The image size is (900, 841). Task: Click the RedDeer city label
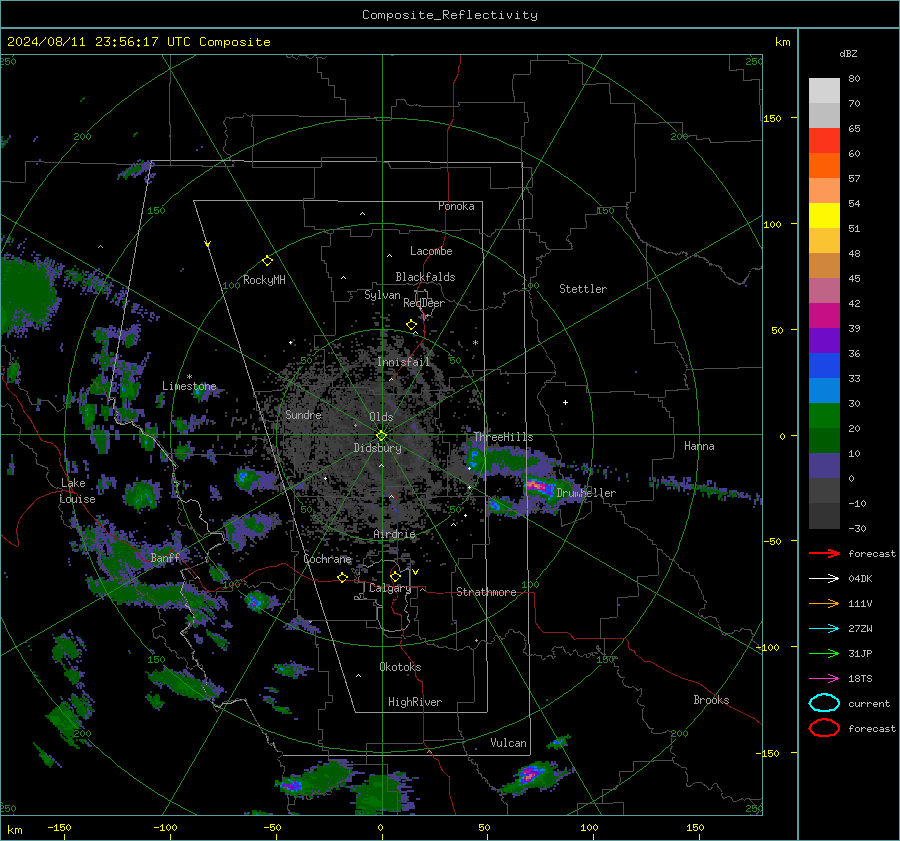[424, 303]
